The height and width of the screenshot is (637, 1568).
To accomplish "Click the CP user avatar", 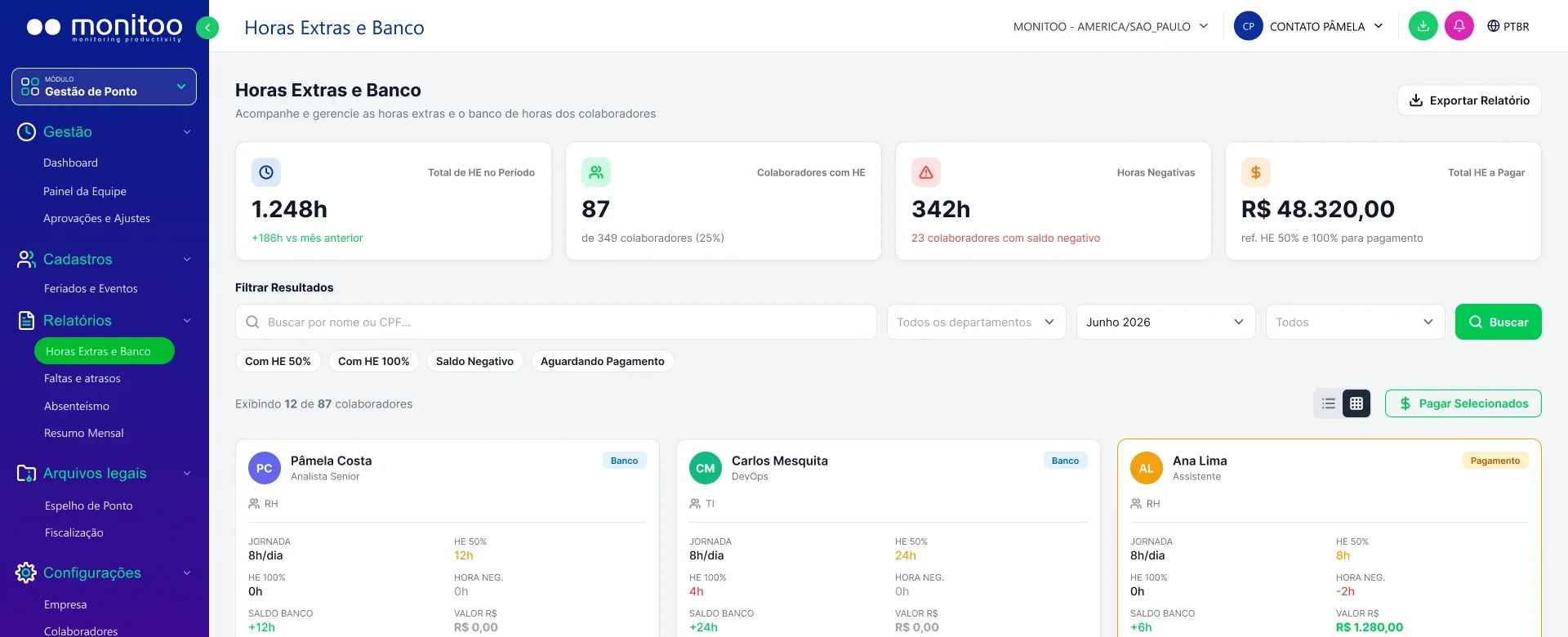I will click(x=1248, y=26).
